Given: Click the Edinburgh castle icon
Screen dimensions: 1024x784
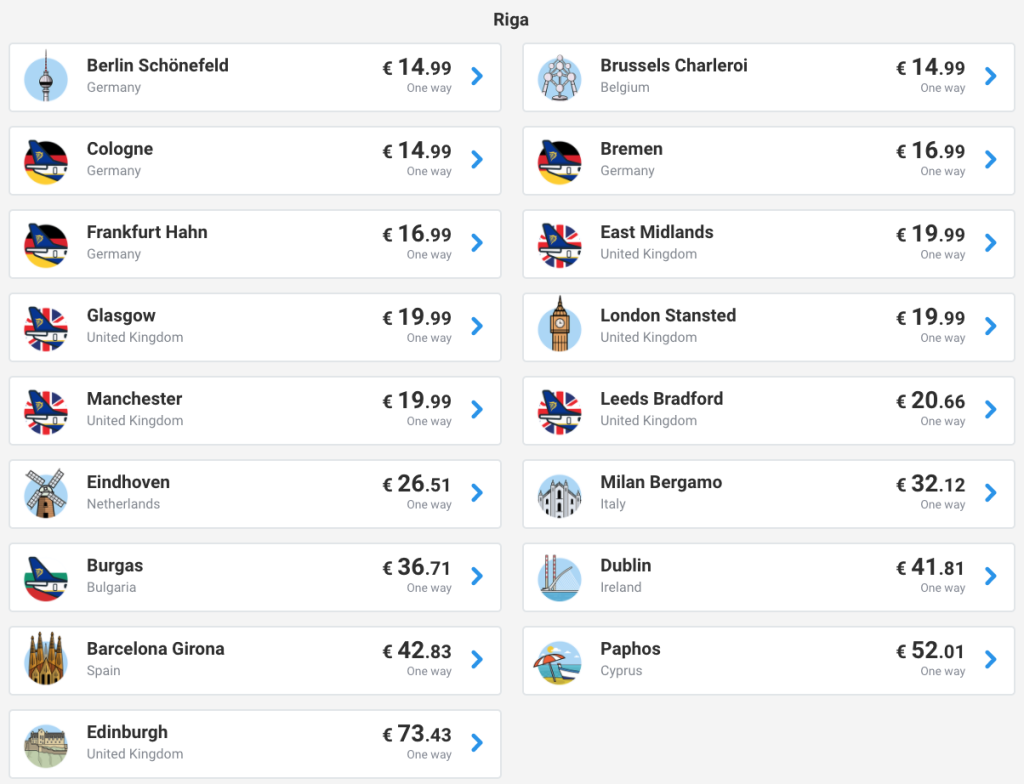Looking at the screenshot, I should 46,743.
